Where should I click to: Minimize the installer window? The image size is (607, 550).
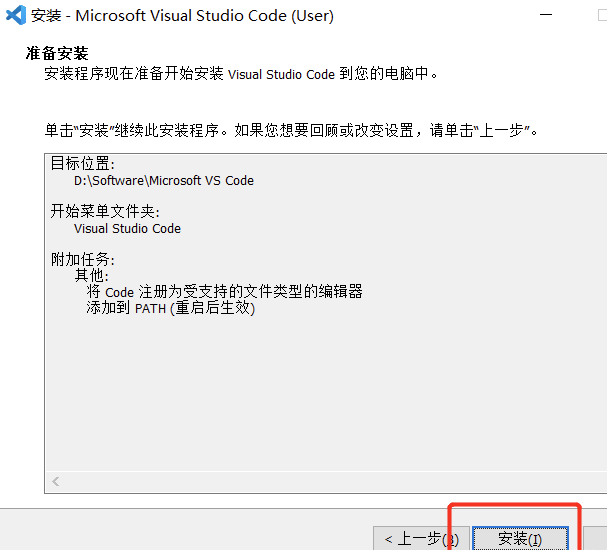point(546,15)
